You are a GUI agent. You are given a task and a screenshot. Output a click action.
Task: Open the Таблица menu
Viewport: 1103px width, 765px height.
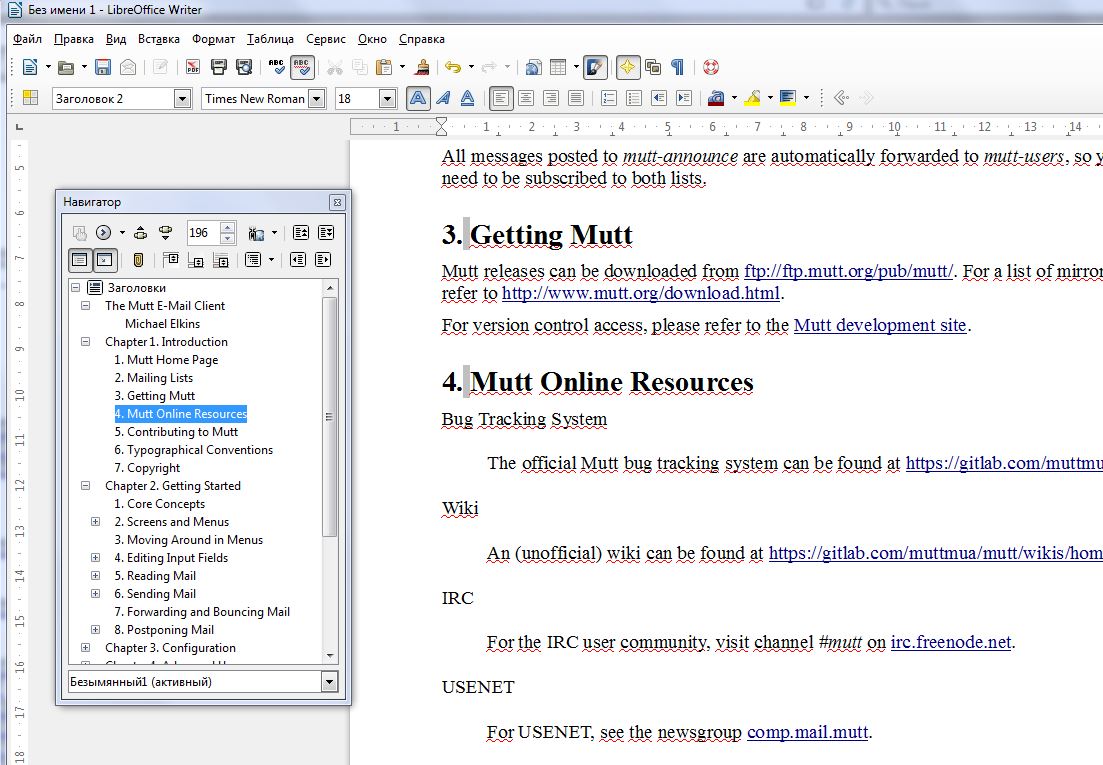(270, 39)
